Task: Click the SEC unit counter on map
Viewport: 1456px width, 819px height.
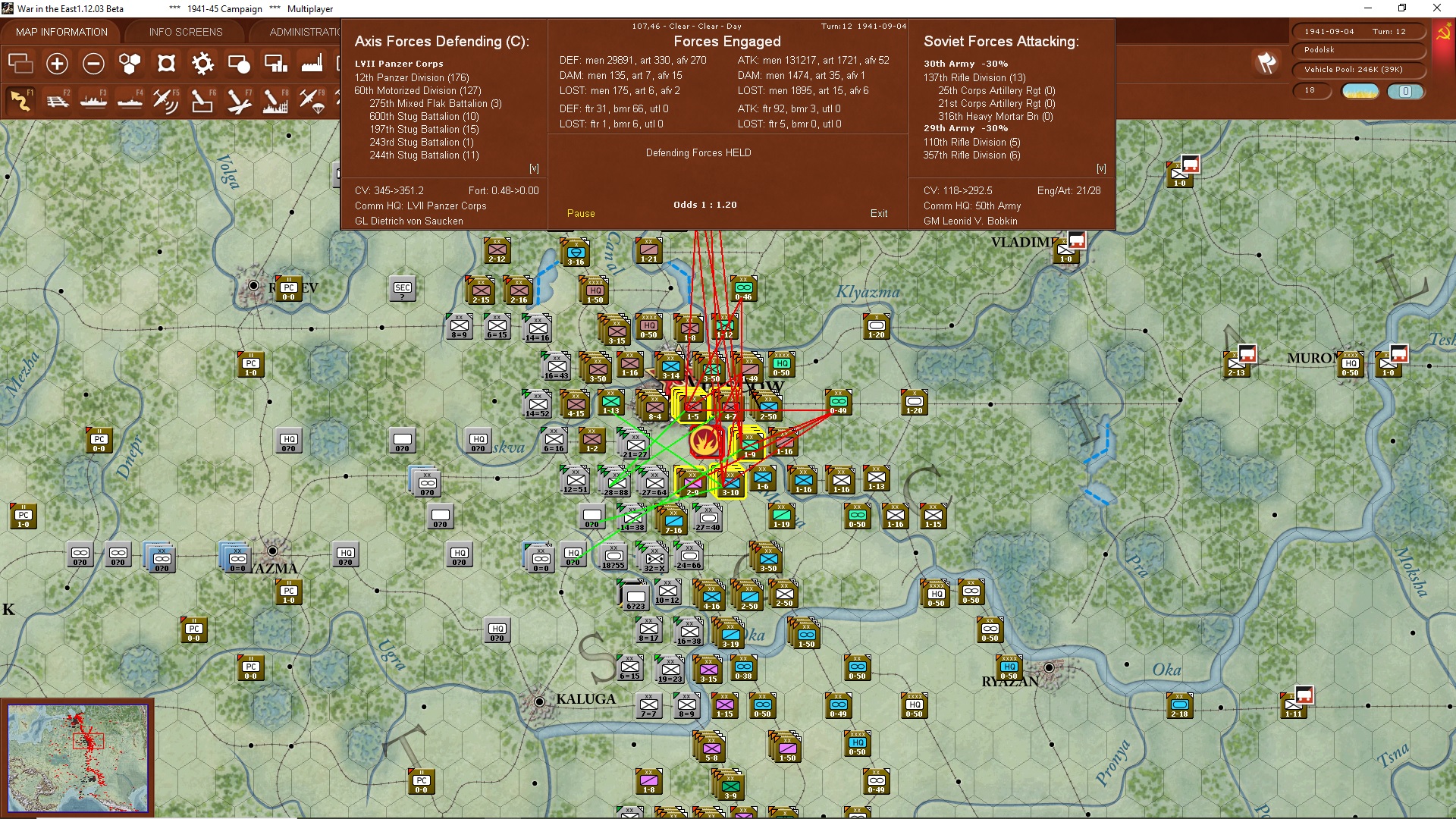Action: [x=403, y=288]
